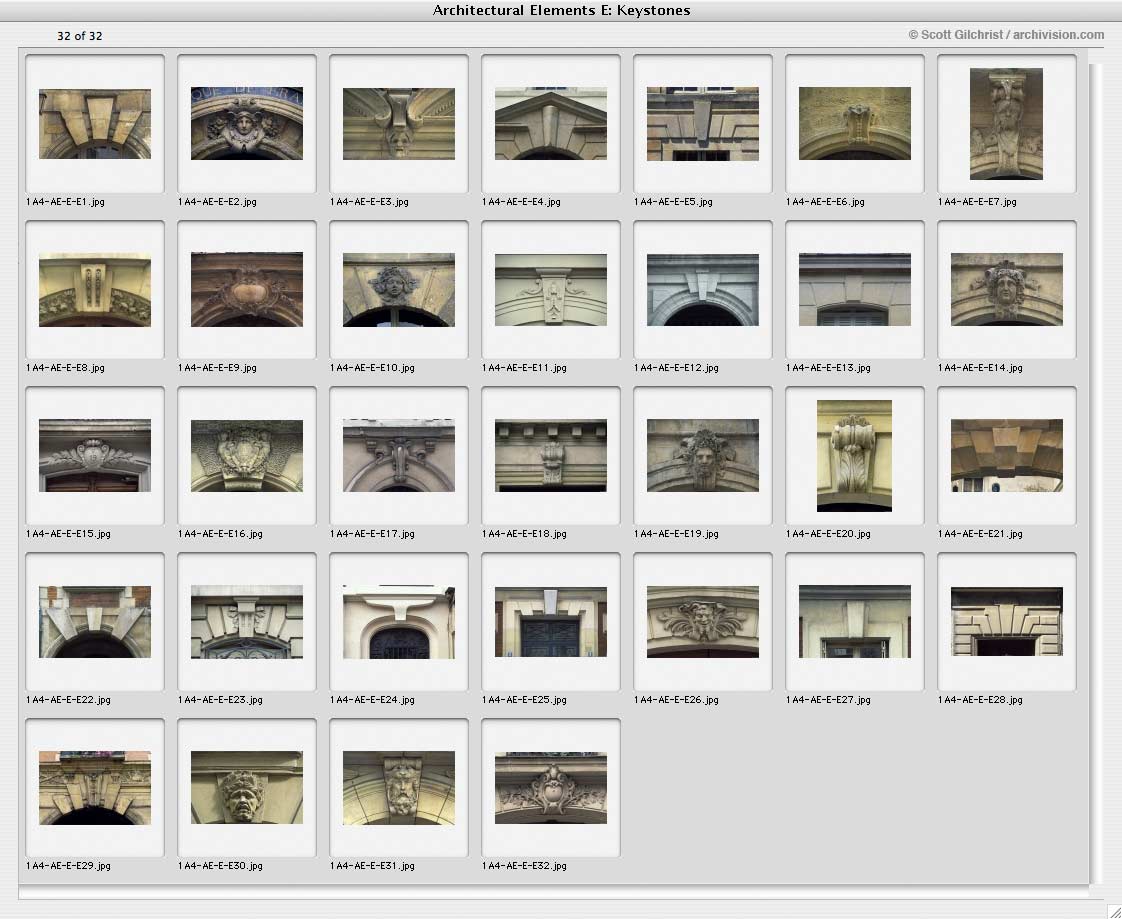The width and height of the screenshot is (1122, 919).
Task: Click the window resize grip corner
Action: [1113, 910]
